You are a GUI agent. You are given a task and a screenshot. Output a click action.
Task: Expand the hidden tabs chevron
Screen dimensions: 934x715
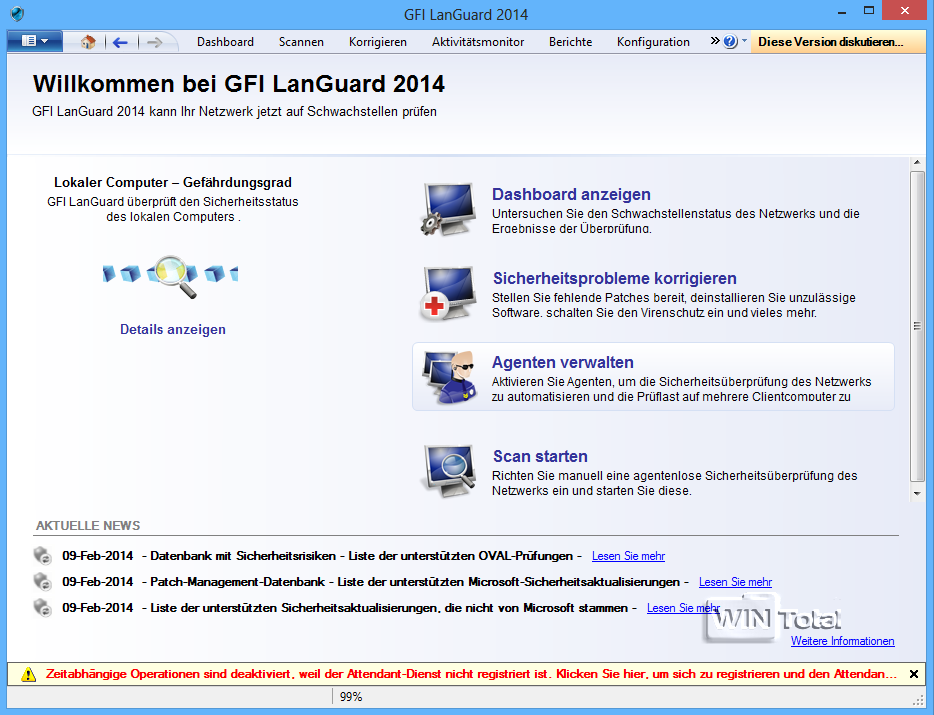tap(715, 41)
